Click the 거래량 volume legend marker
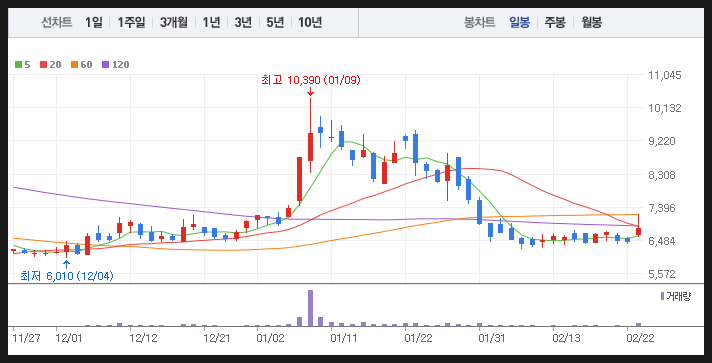This screenshot has height=363, width=712. [x=663, y=296]
